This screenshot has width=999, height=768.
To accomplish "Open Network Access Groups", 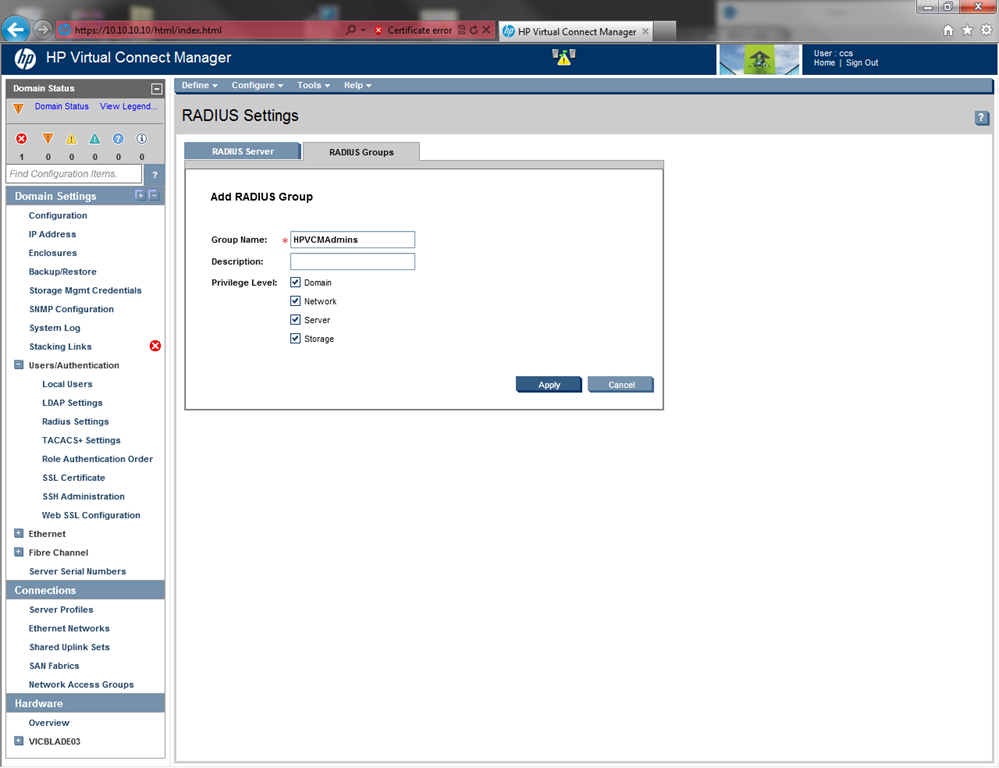I will pos(81,685).
